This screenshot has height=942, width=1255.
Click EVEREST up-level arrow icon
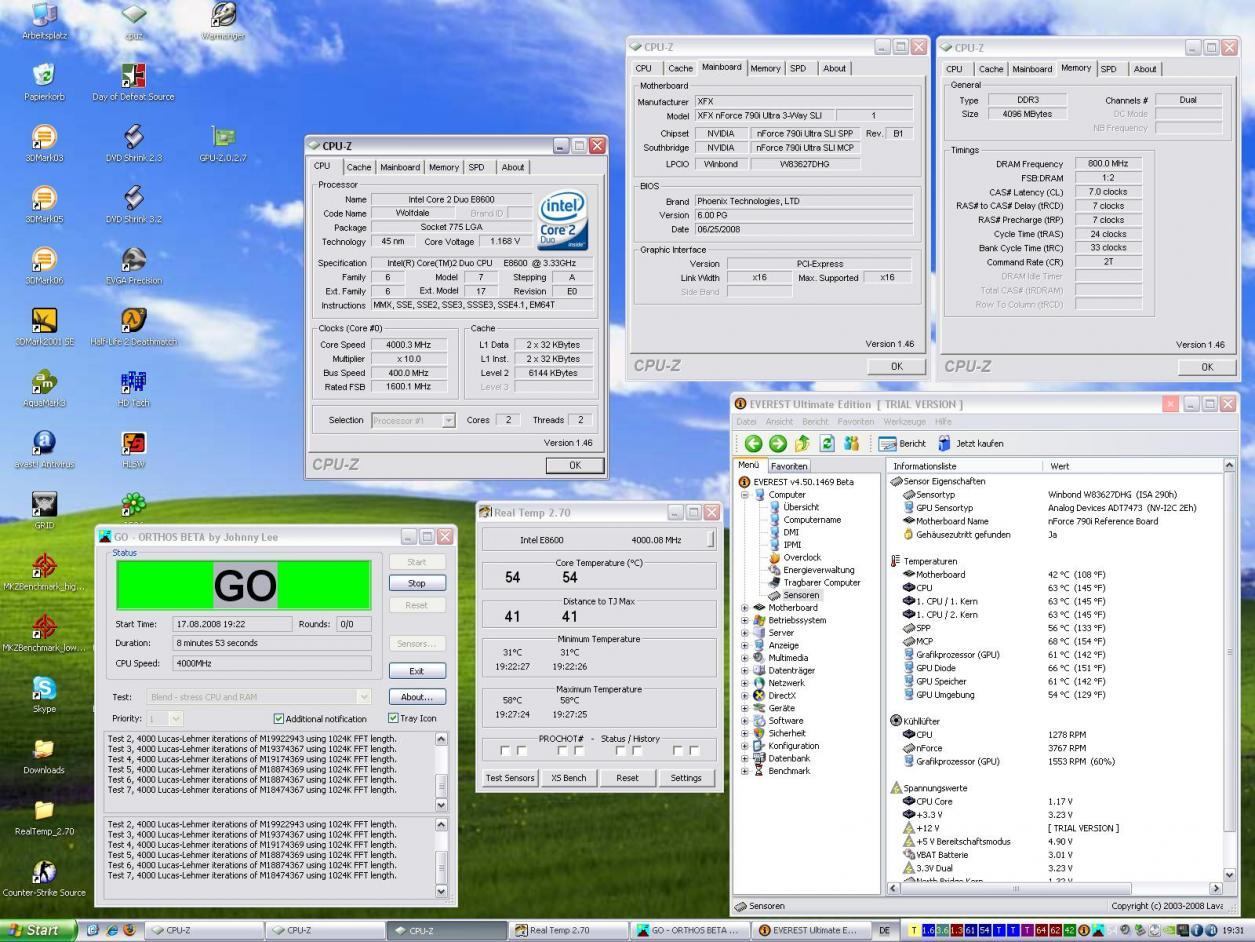tap(802, 443)
